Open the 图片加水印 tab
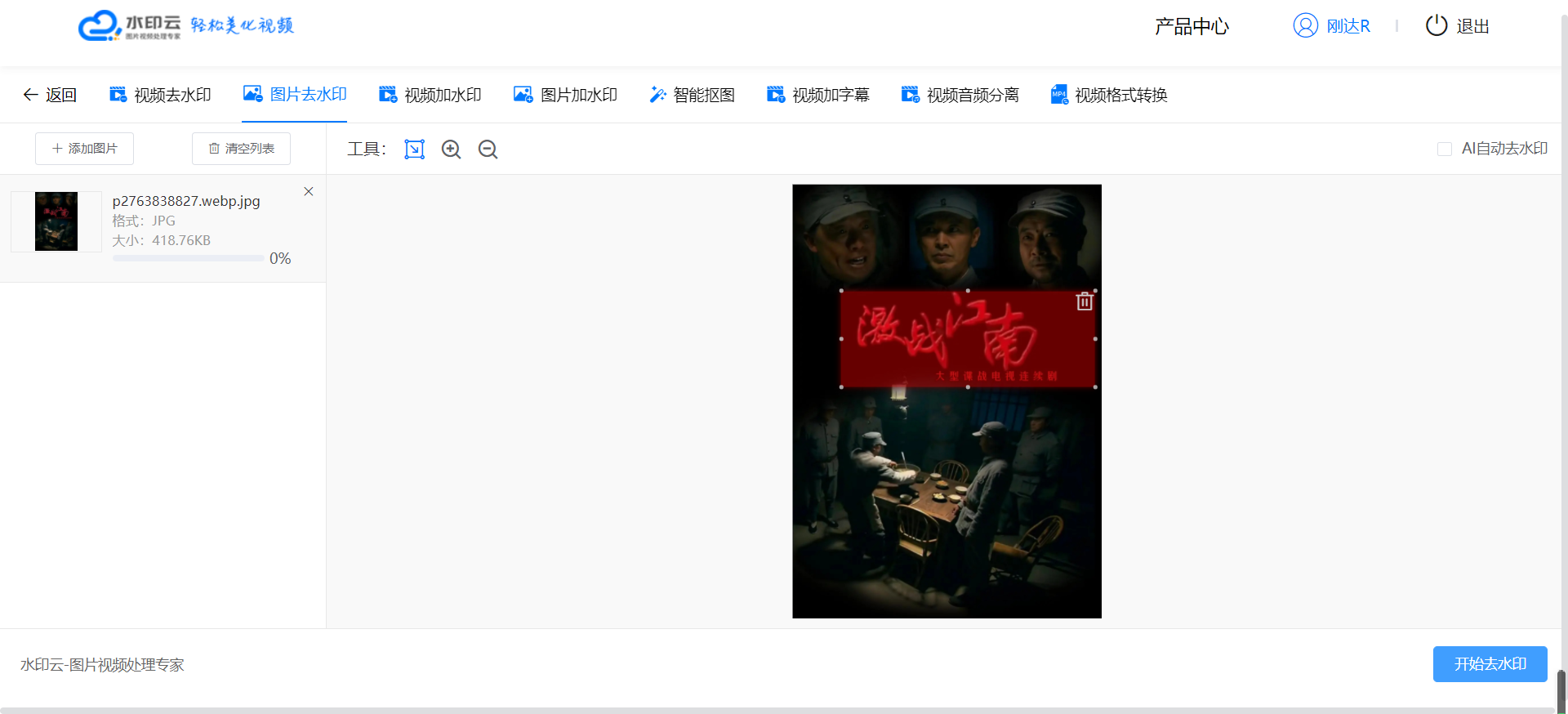This screenshot has width=1568, height=714. point(565,95)
